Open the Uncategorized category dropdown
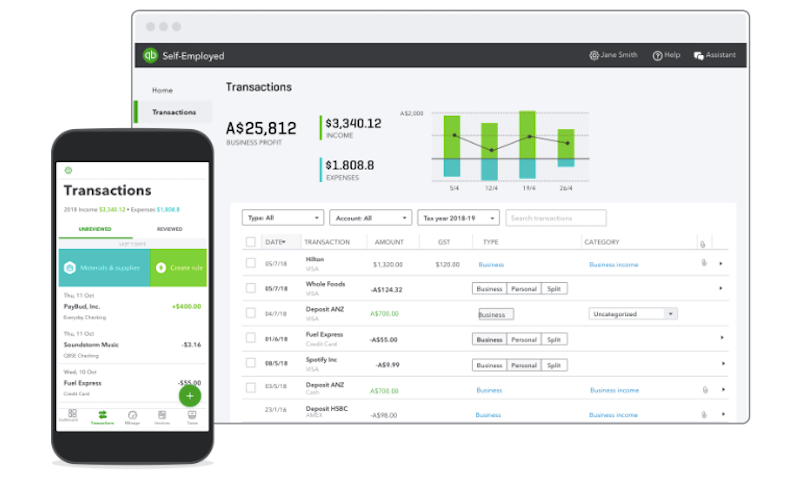 633,314
